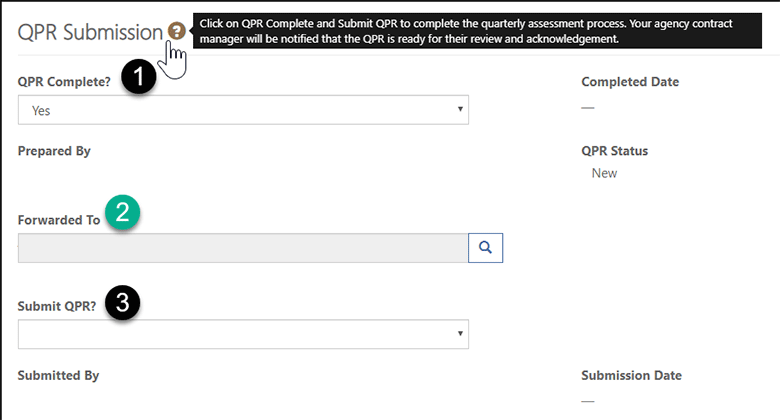Click the QPR Submission heading
The image size is (780, 420).
click(90, 32)
